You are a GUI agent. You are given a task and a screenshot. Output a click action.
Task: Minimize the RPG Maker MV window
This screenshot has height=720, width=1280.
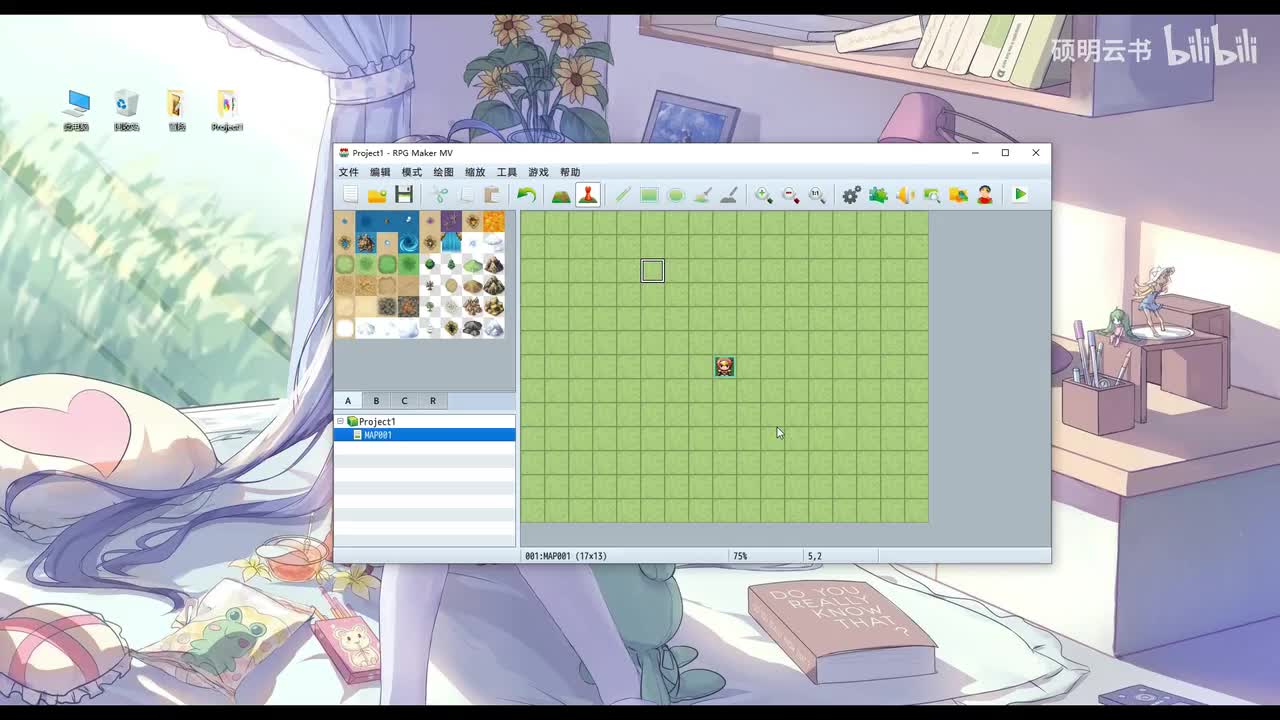point(976,153)
